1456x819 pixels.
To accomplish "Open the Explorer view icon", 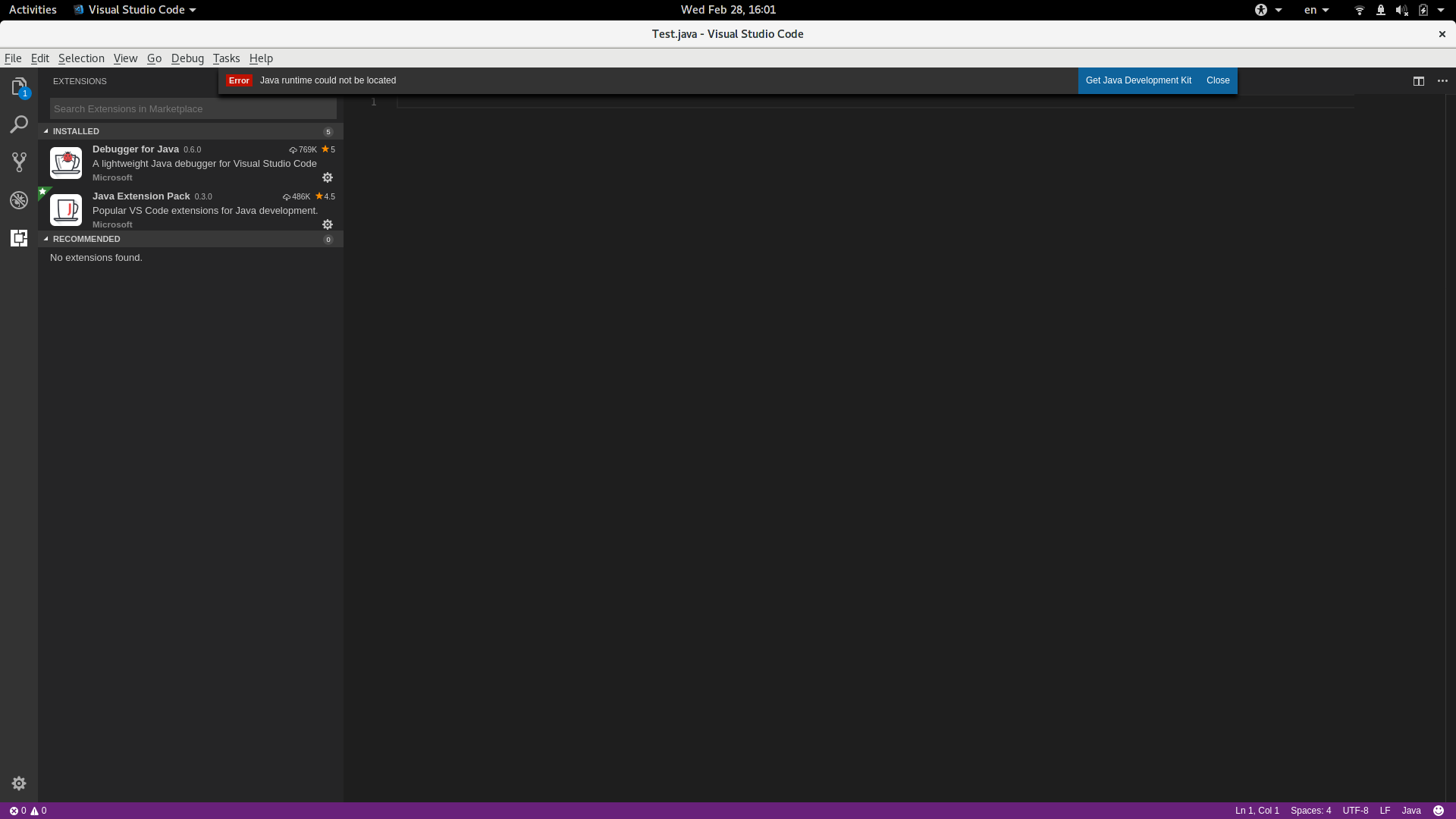I will (19, 86).
